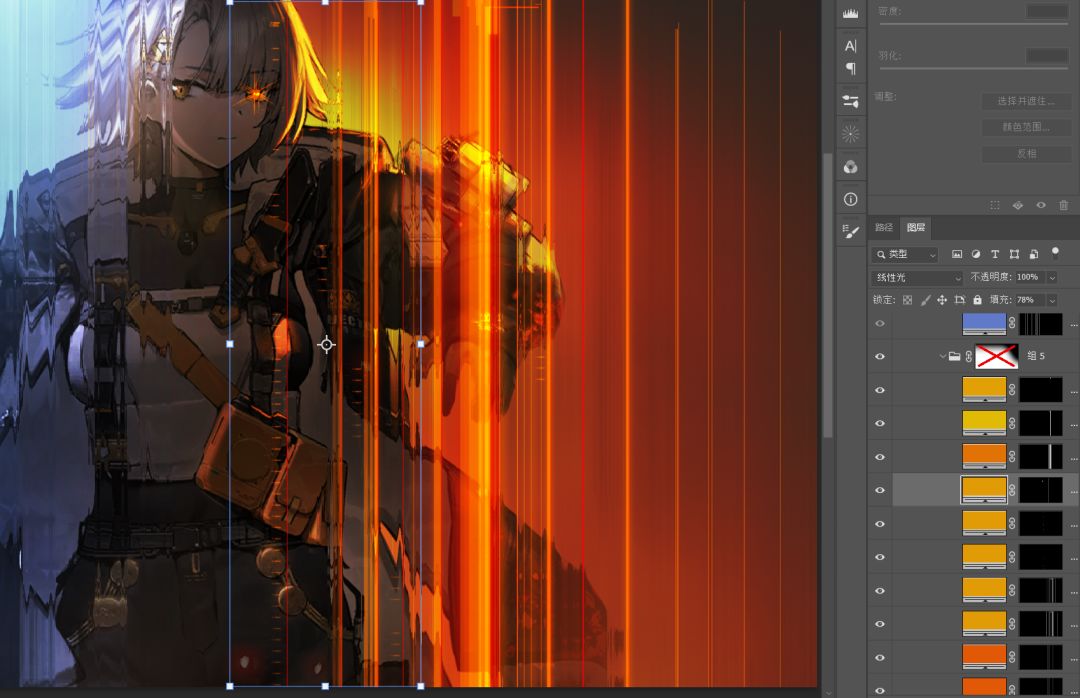Toggle visibility of the selected layer

(x=880, y=490)
